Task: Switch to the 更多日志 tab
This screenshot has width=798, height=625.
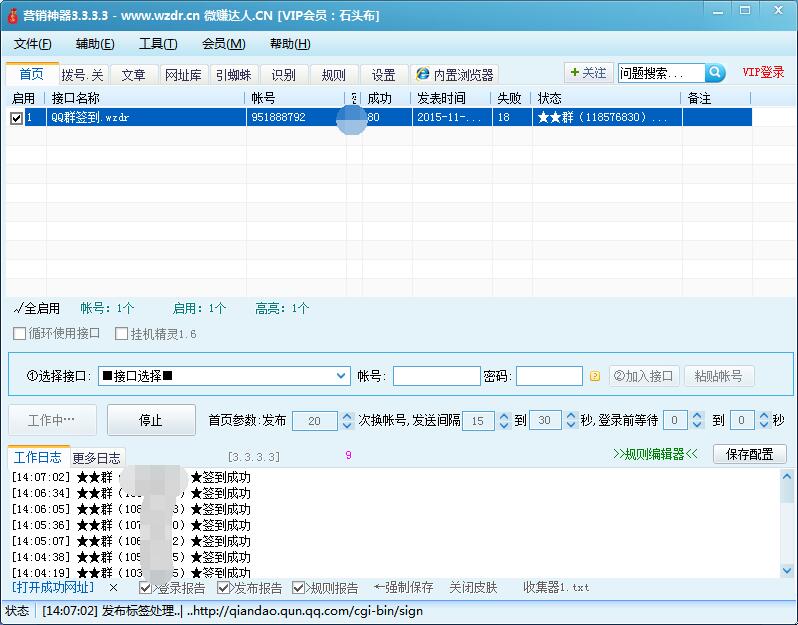Action: pyautogui.click(x=97, y=458)
